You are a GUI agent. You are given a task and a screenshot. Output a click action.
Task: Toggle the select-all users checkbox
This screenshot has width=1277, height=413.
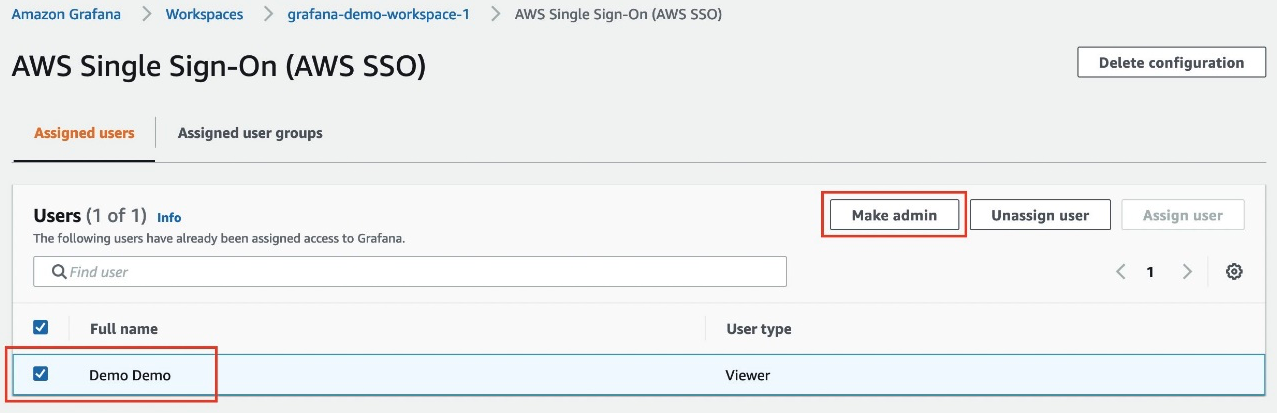(x=41, y=327)
